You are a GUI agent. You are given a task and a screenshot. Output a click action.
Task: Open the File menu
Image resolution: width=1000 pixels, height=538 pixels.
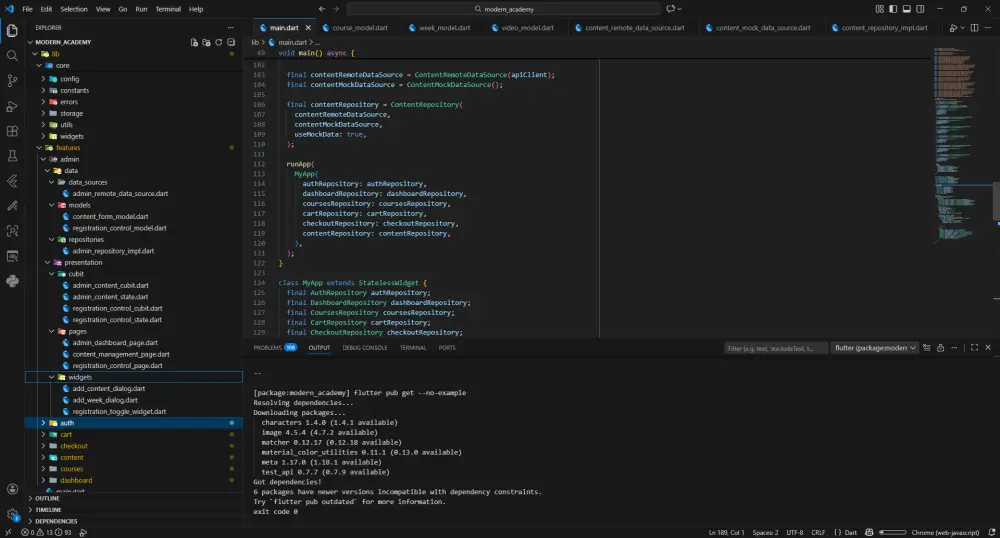[27, 9]
